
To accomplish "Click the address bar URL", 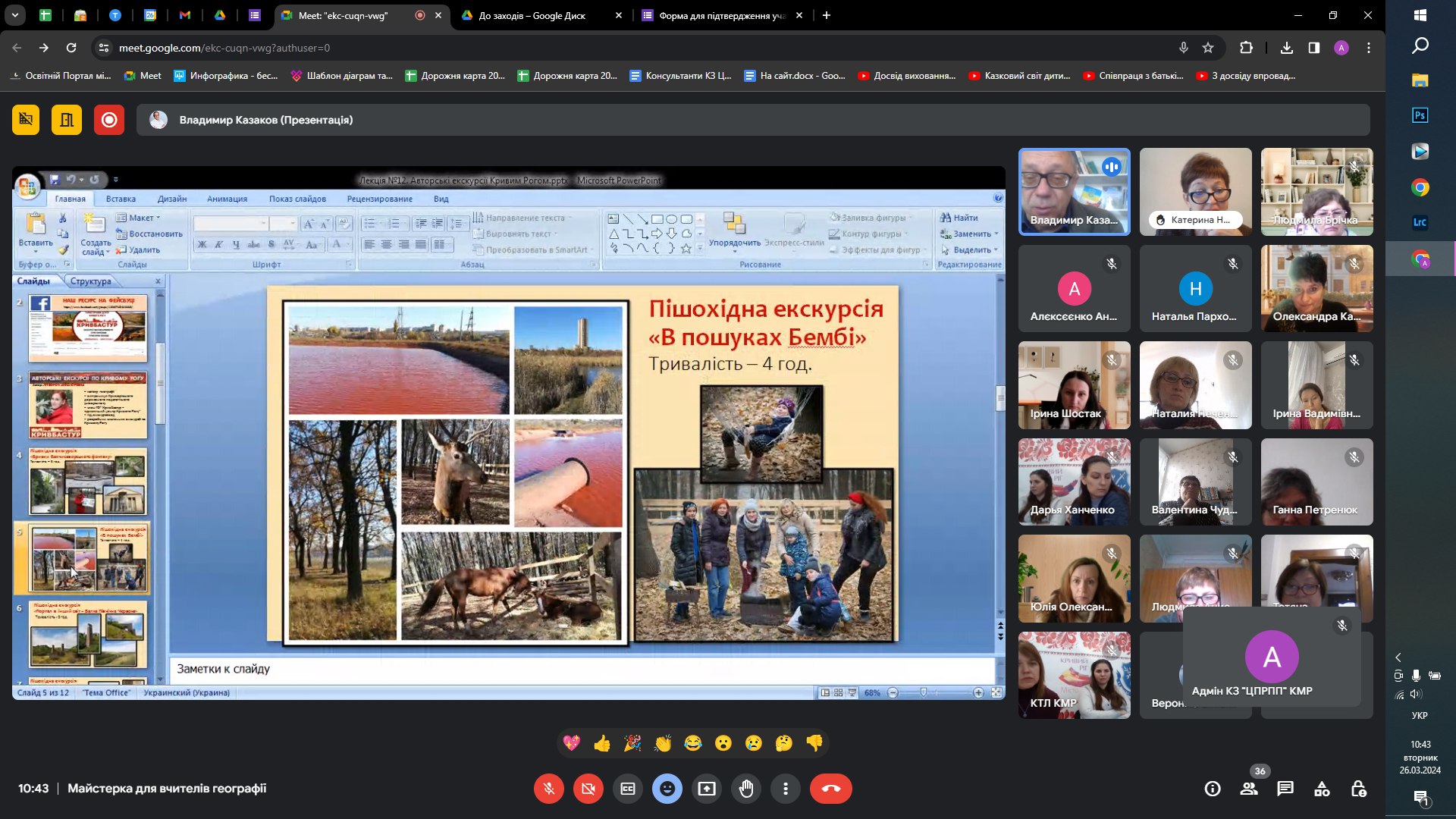I will click(x=224, y=48).
